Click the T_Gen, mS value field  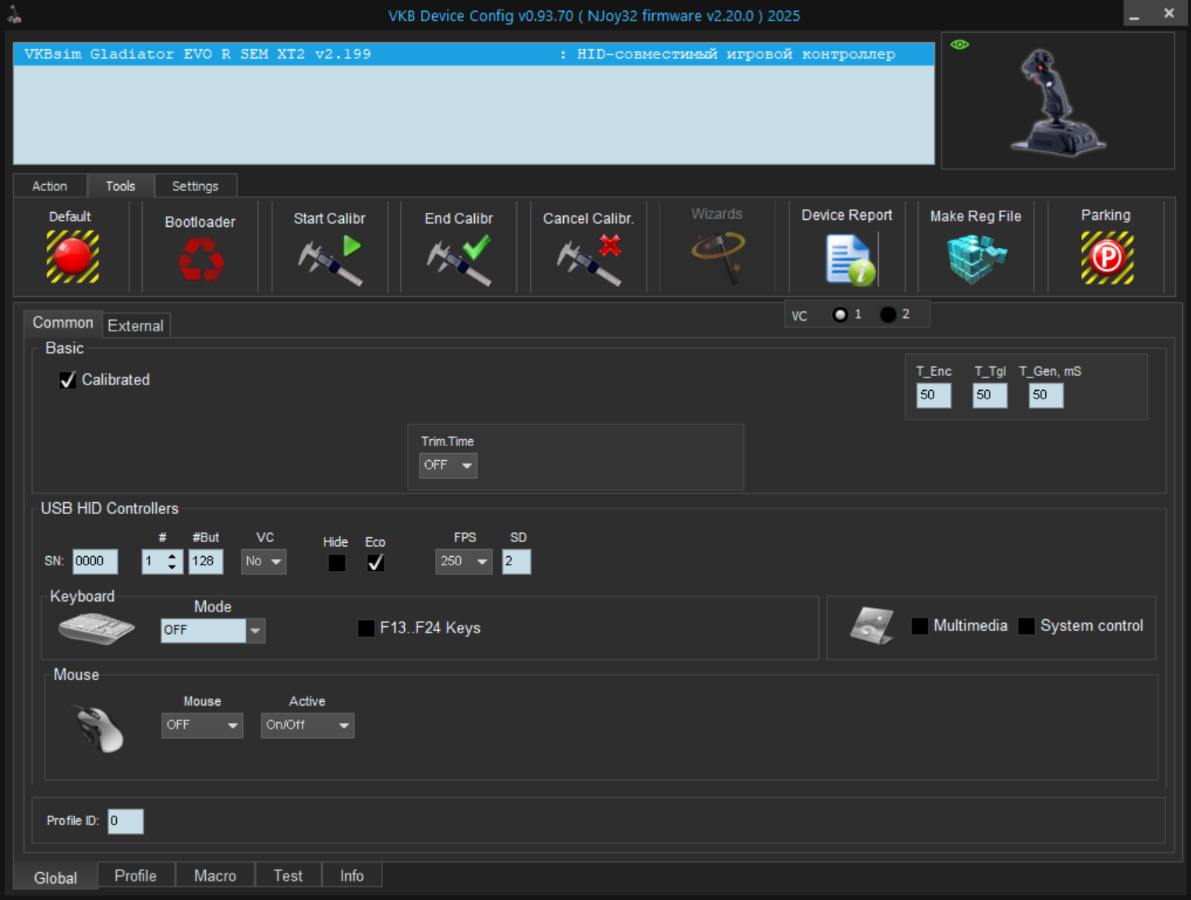(1046, 395)
